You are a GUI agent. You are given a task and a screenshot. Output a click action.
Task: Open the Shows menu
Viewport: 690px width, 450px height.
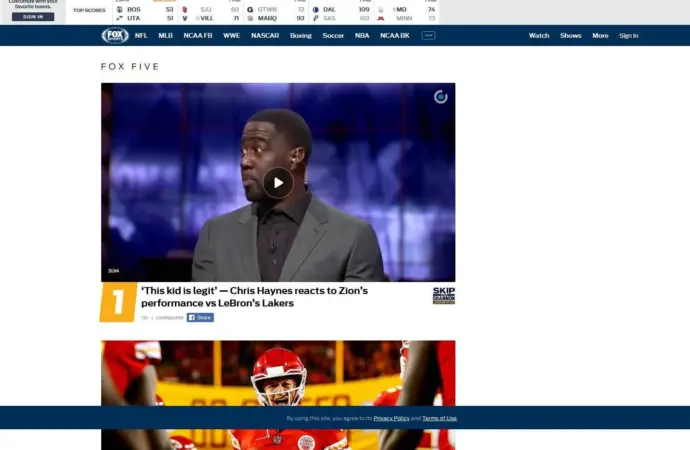[x=571, y=36]
